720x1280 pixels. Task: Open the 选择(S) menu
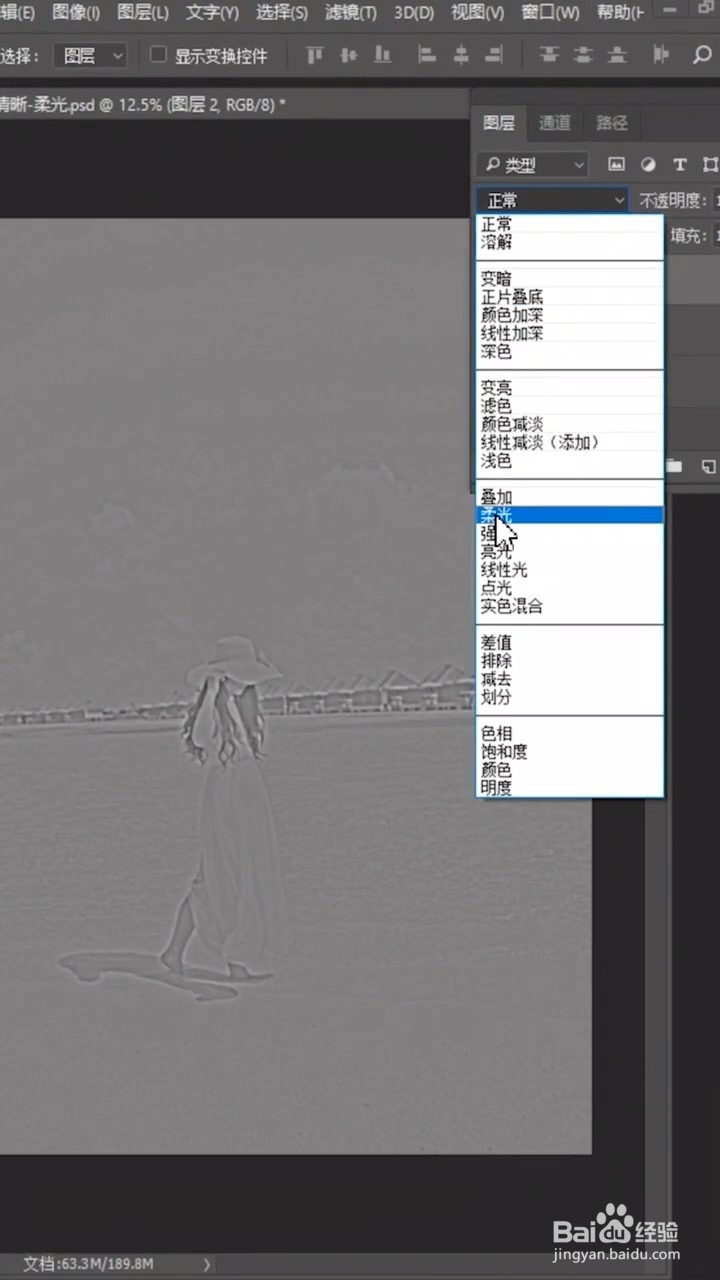point(282,13)
